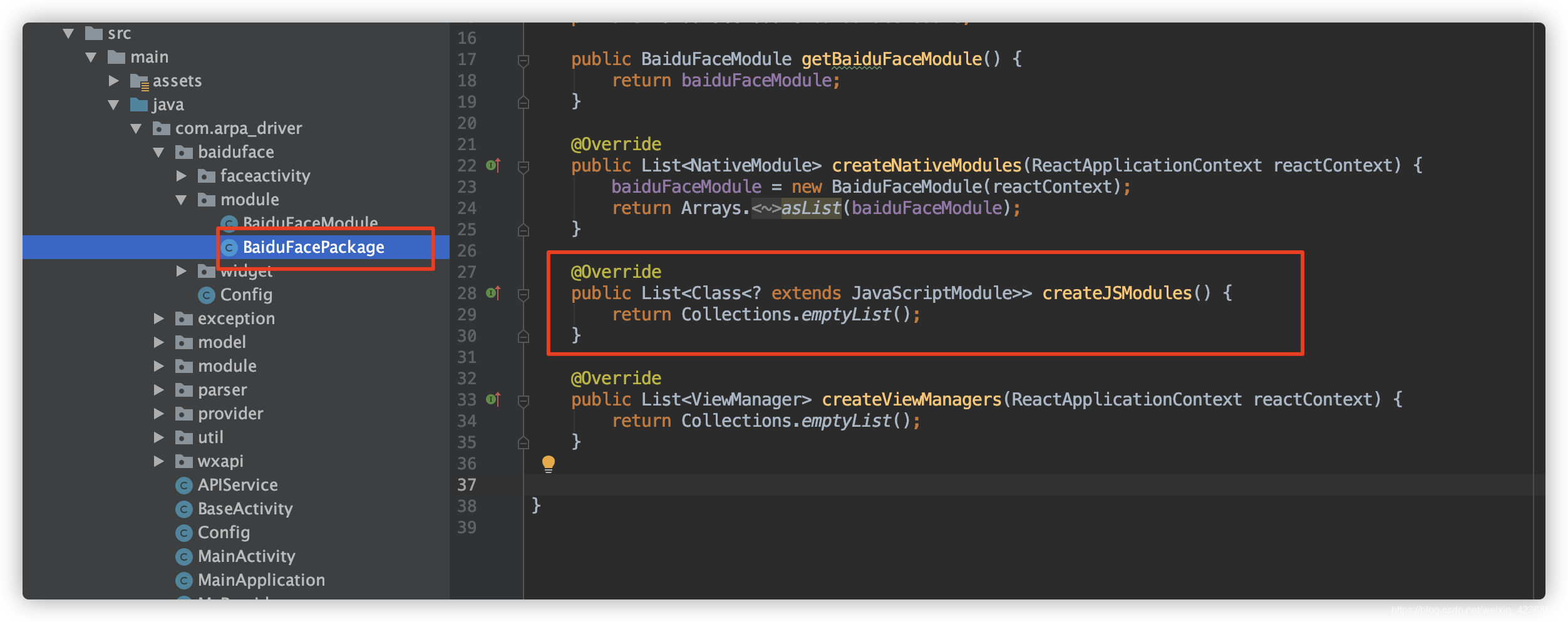Click the BaseActivity class icon

[x=184, y=509]
